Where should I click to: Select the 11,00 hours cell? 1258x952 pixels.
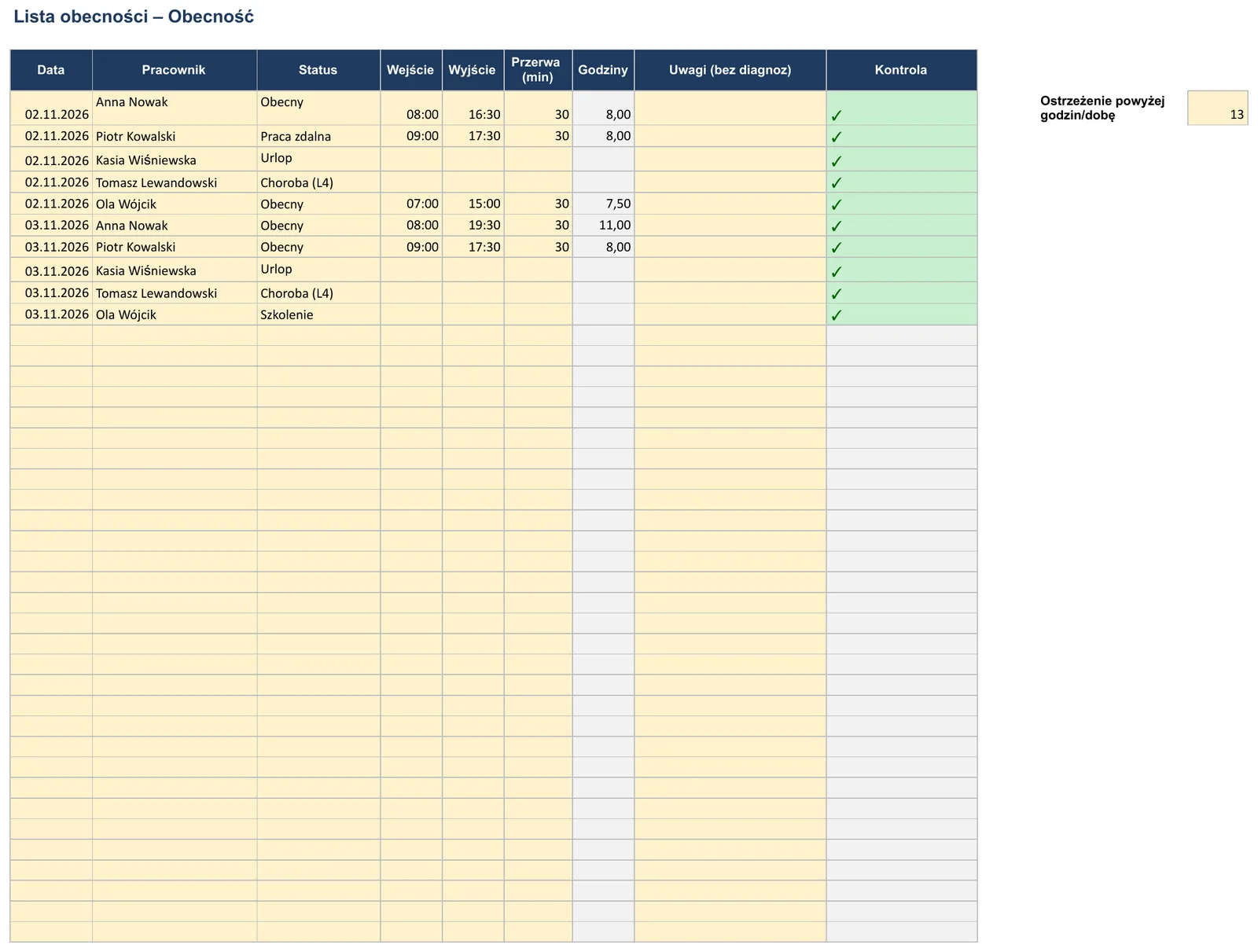pos(603,225)
